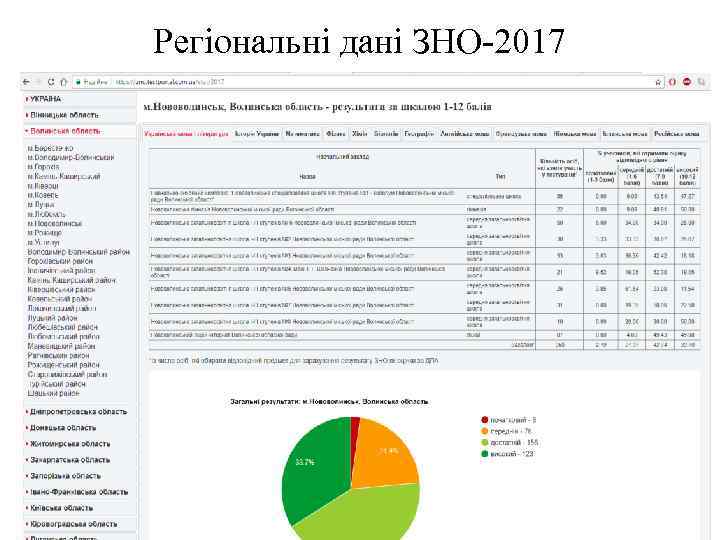Expand Кіровоградська область section
This screenshot has height=540, width=720.
(72, 524)
